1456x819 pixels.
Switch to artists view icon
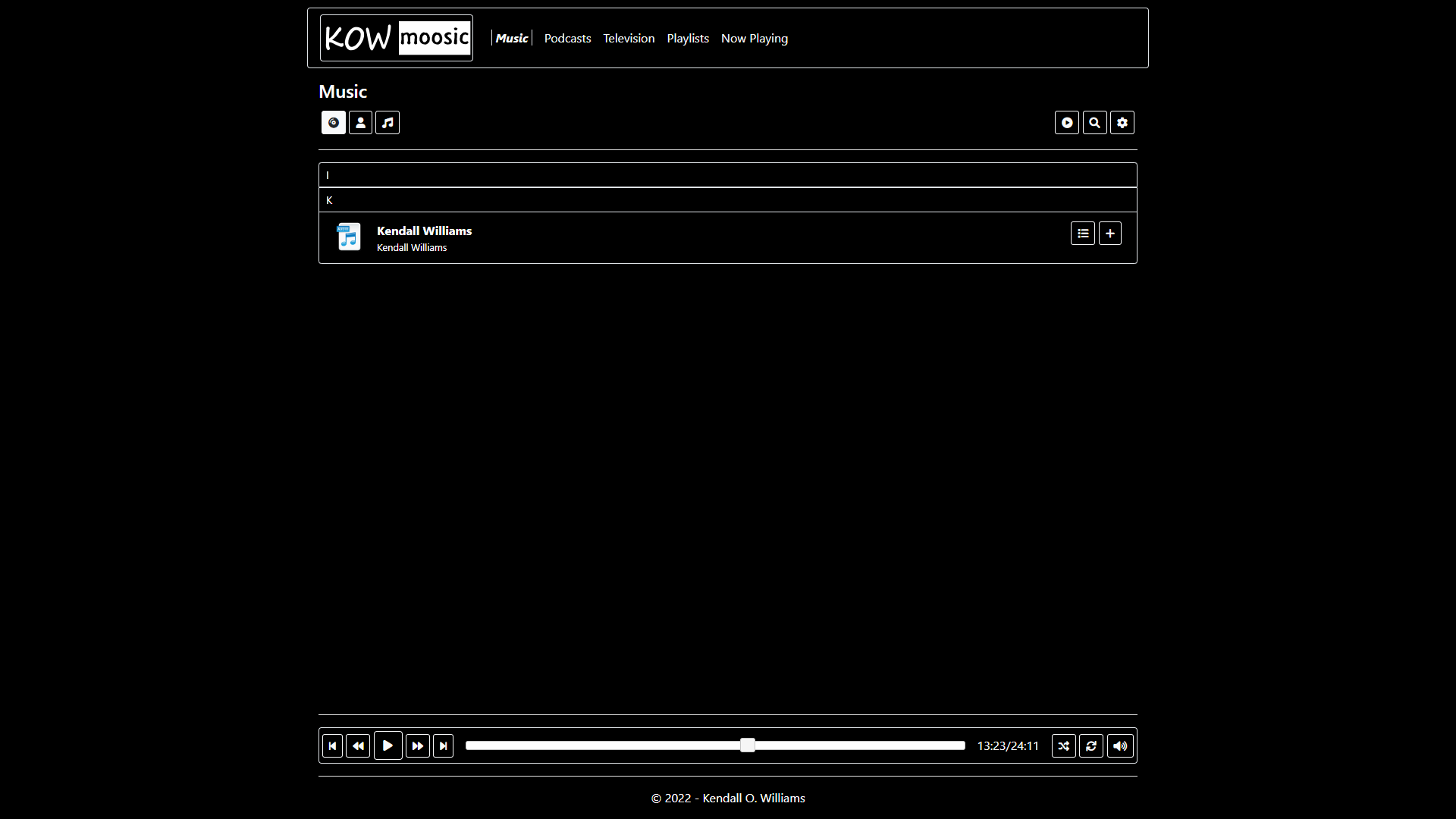coord(360,123)
